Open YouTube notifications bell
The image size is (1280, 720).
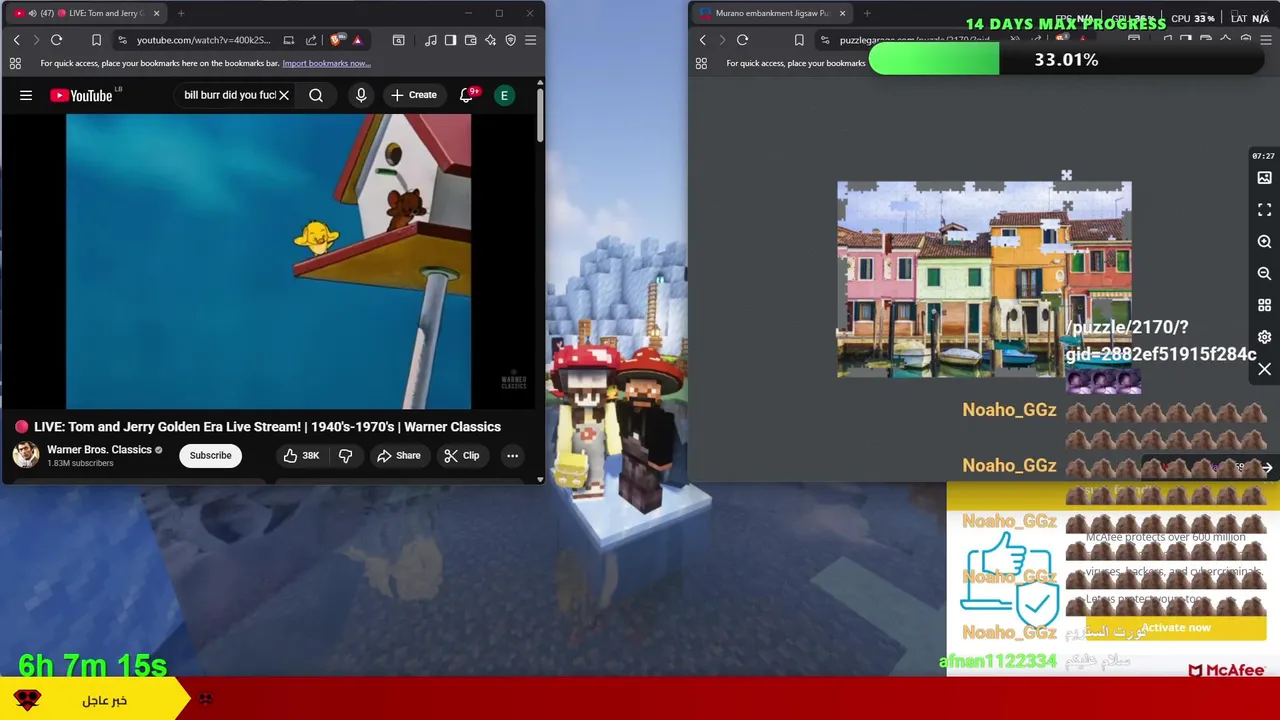[x=467, y=95]
